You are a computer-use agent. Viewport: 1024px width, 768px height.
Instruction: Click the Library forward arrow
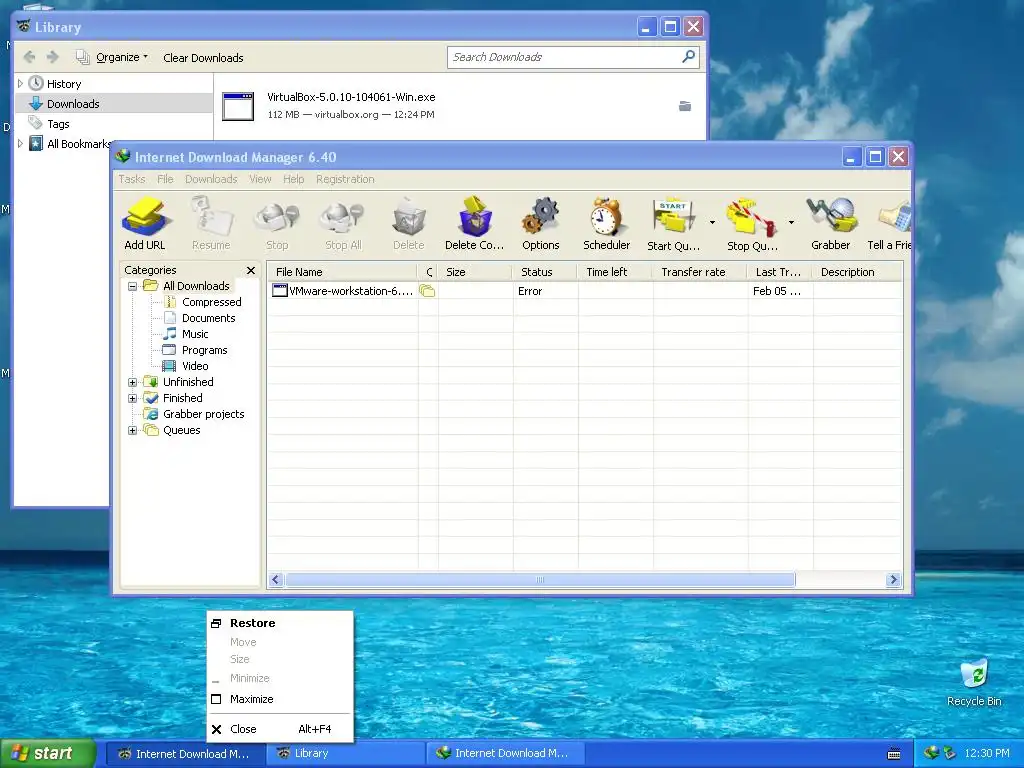coord(53,57)
